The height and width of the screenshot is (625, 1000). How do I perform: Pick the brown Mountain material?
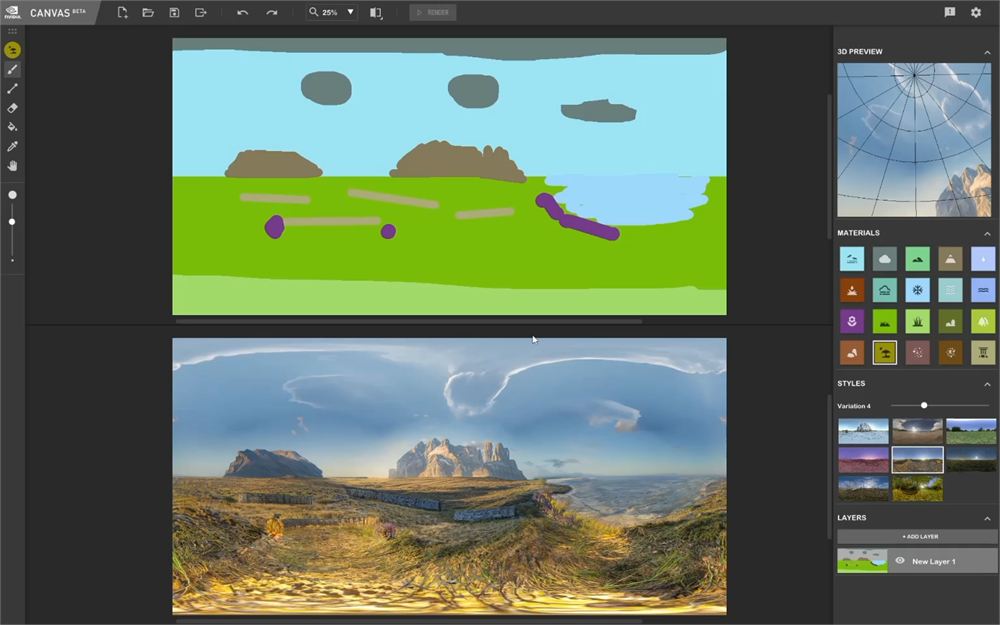pos(950,259)
